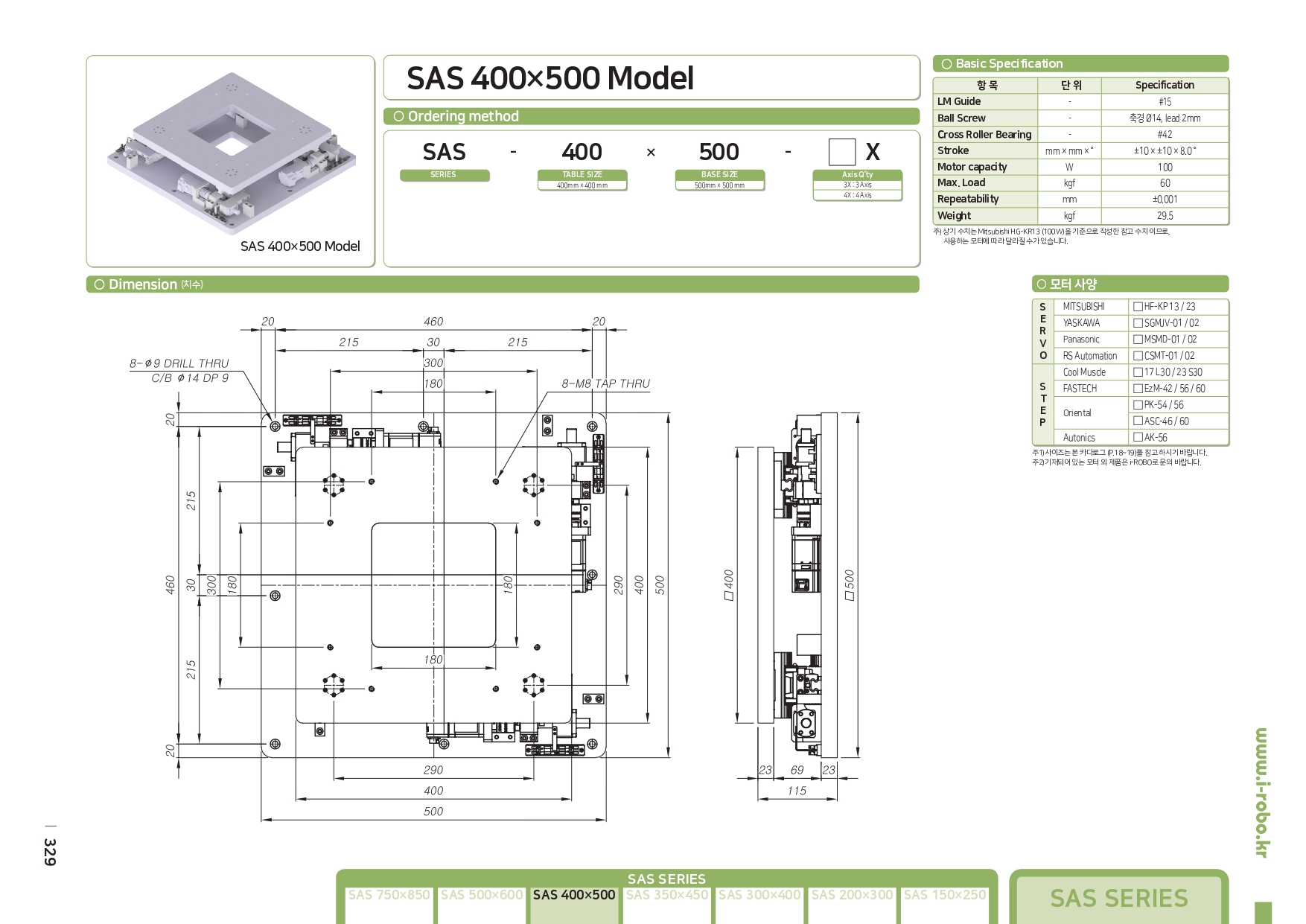Click the SERIES label under SAS
Screen dimensions: 1306x924
click(444, 175)
